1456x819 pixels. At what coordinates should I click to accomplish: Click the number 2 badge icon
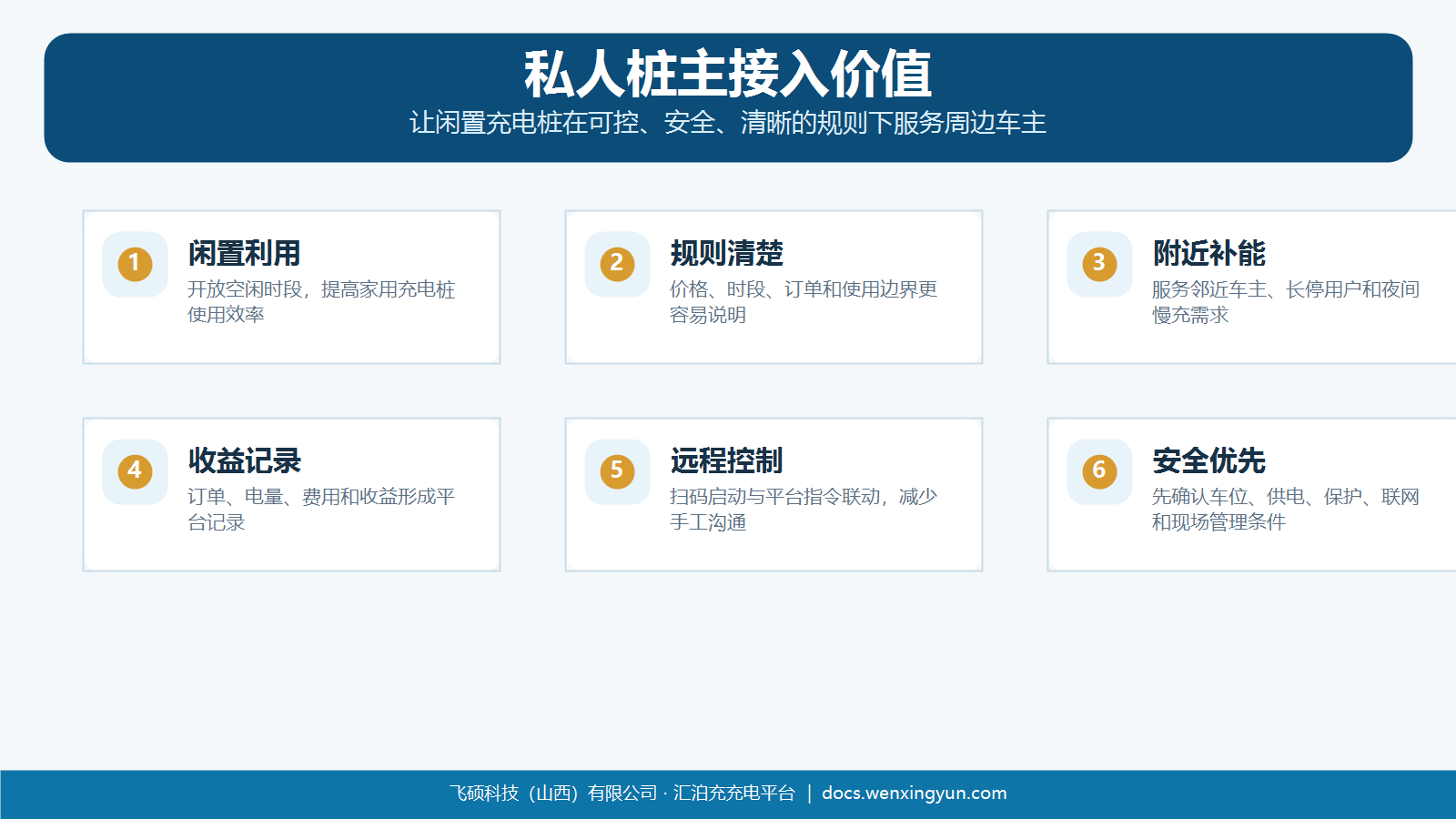(x=617, y=264)
